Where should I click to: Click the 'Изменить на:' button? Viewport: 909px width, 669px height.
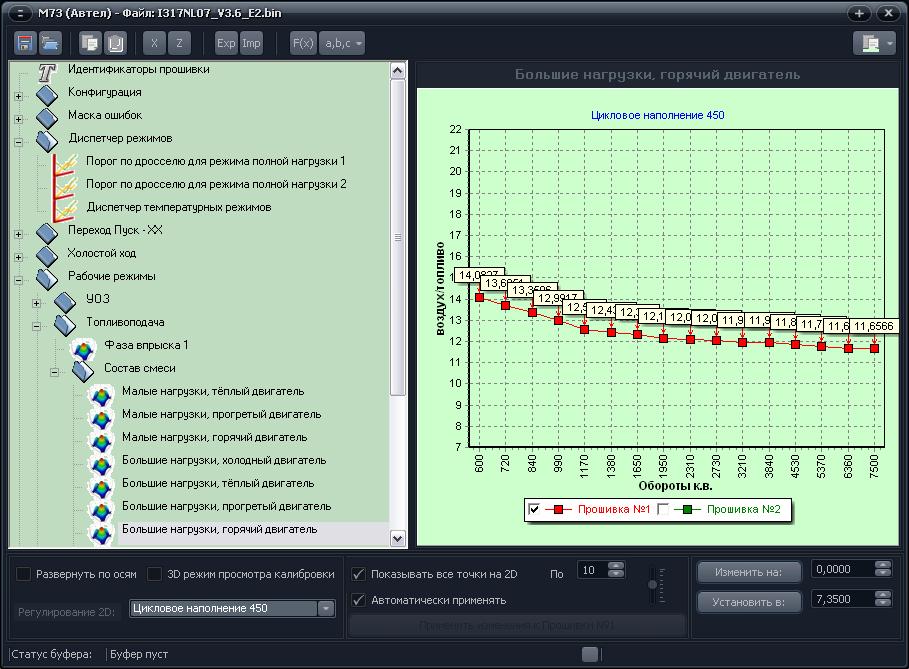(x=750, y=572)
